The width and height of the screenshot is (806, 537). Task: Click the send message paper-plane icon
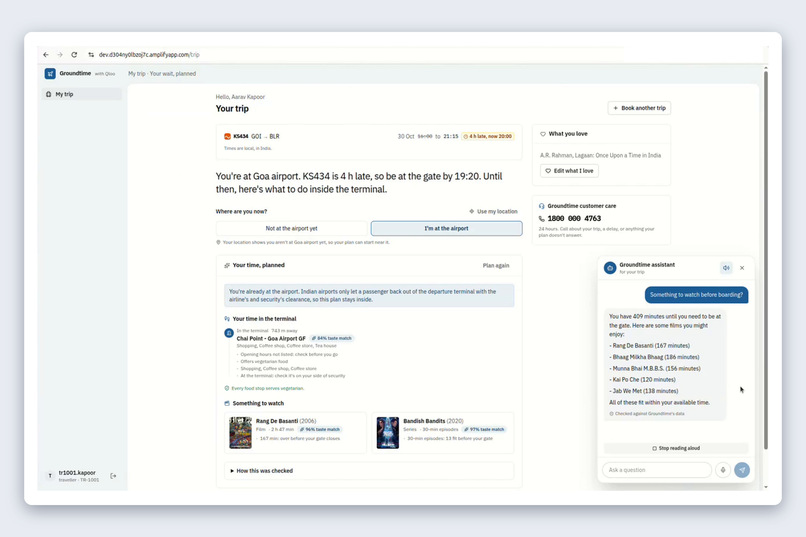(x=742, y=470)
